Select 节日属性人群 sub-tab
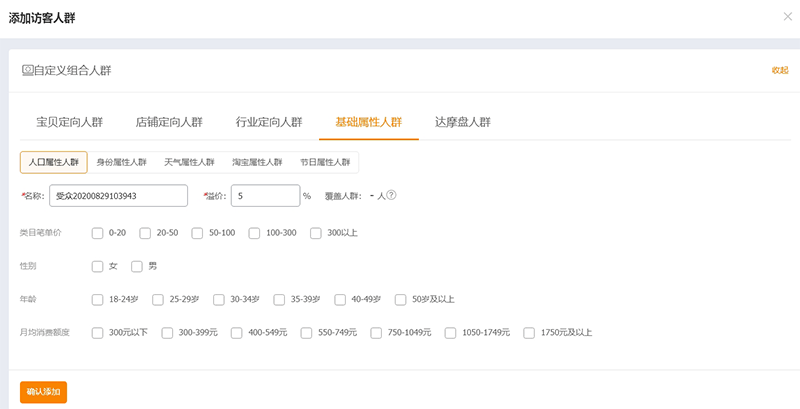This screenshot has height=409, width=800. (x=325, y=162)
